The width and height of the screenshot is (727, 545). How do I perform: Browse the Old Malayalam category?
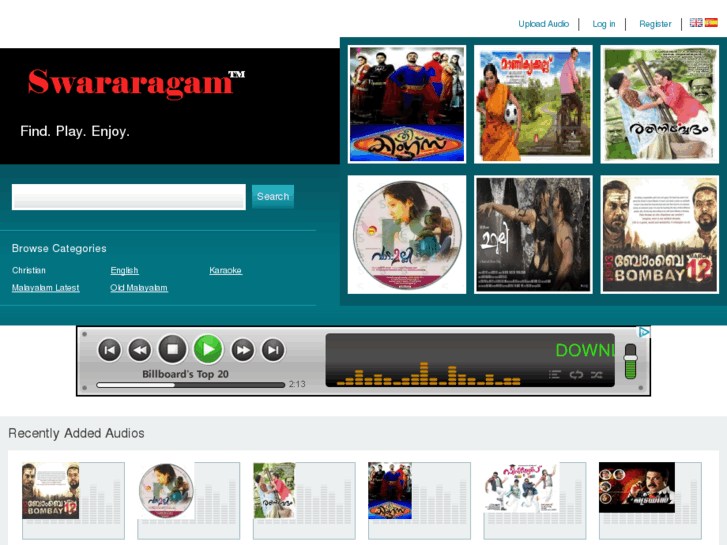[x=139, y=288]
